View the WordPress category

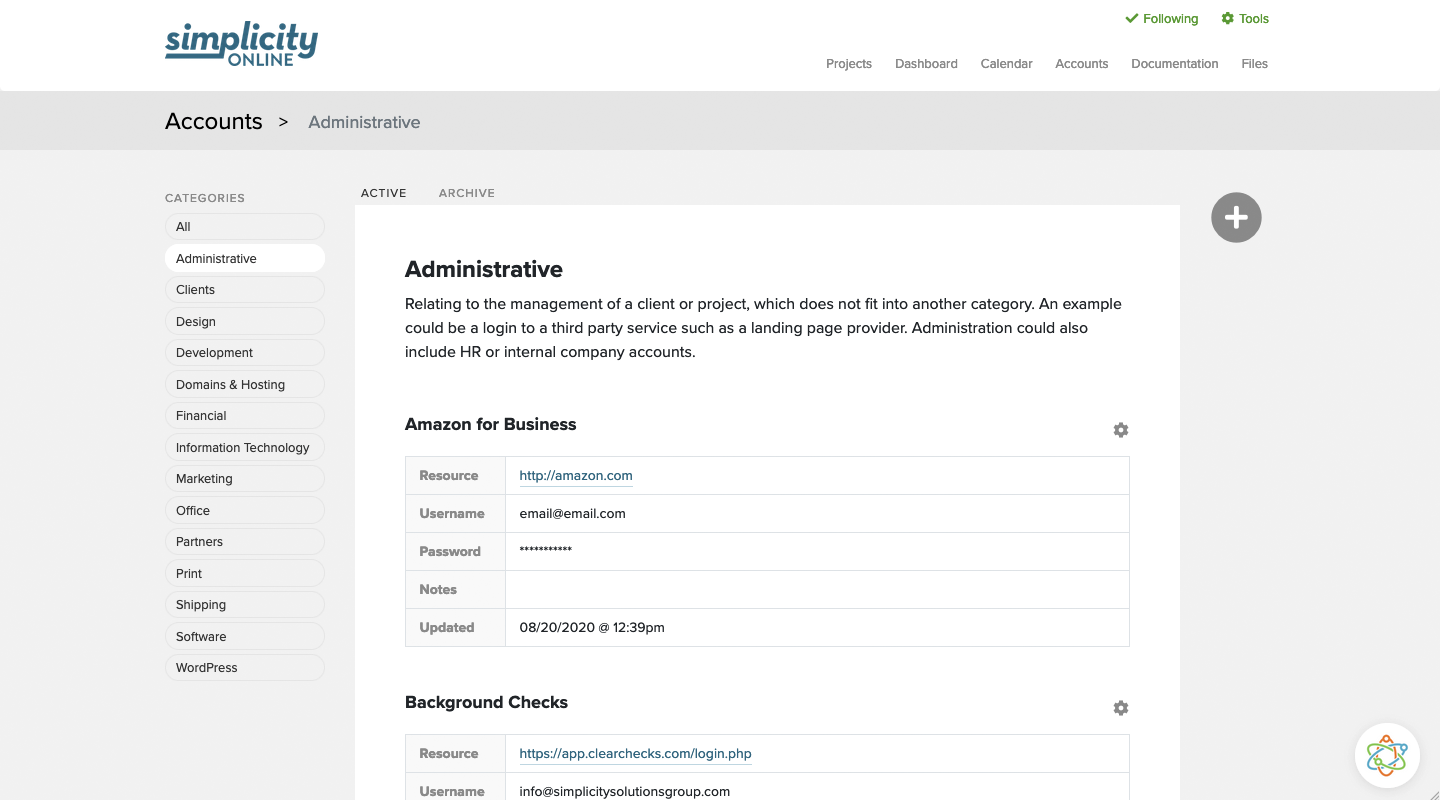click(x=245, y=668)
